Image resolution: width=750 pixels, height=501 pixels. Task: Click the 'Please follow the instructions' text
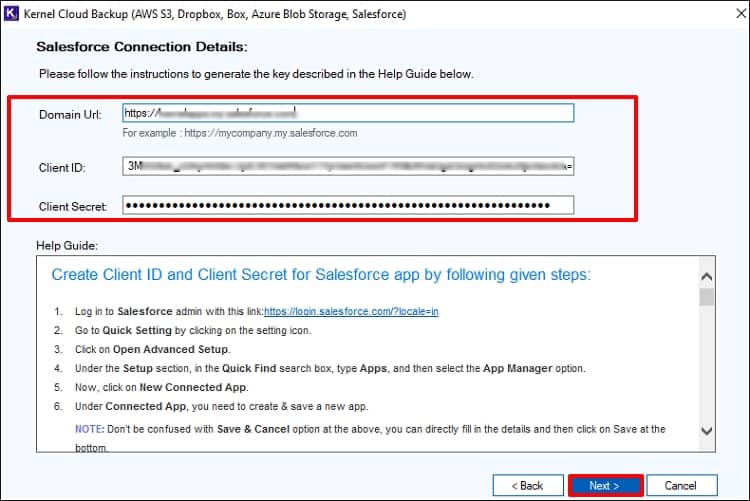click(256, 74)
